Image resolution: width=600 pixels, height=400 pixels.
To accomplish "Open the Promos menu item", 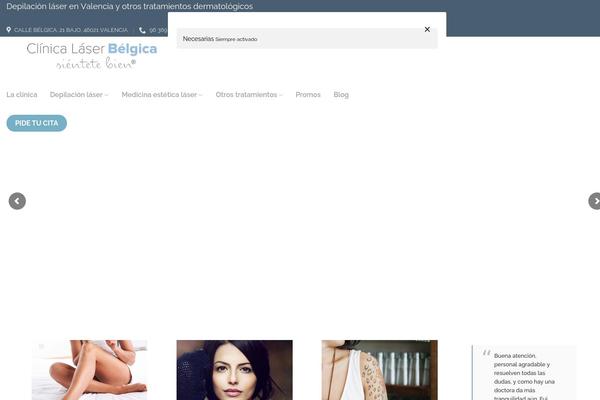I will 308,95.
